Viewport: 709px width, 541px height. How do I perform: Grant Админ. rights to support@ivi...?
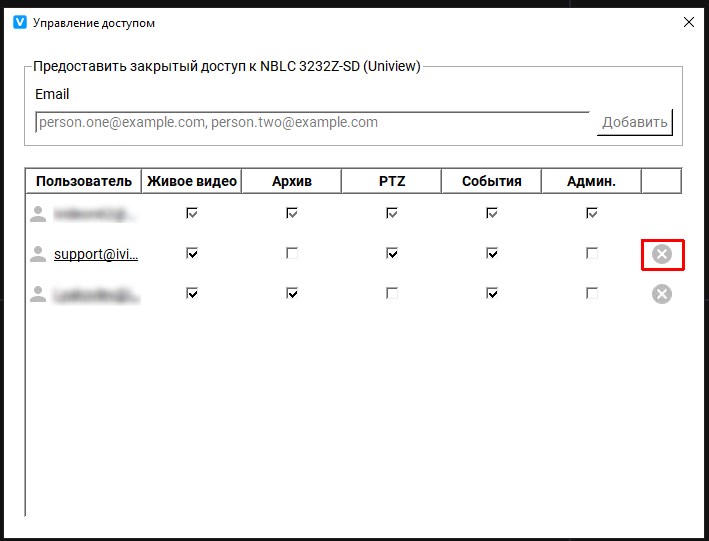click(x=592, y=254)
